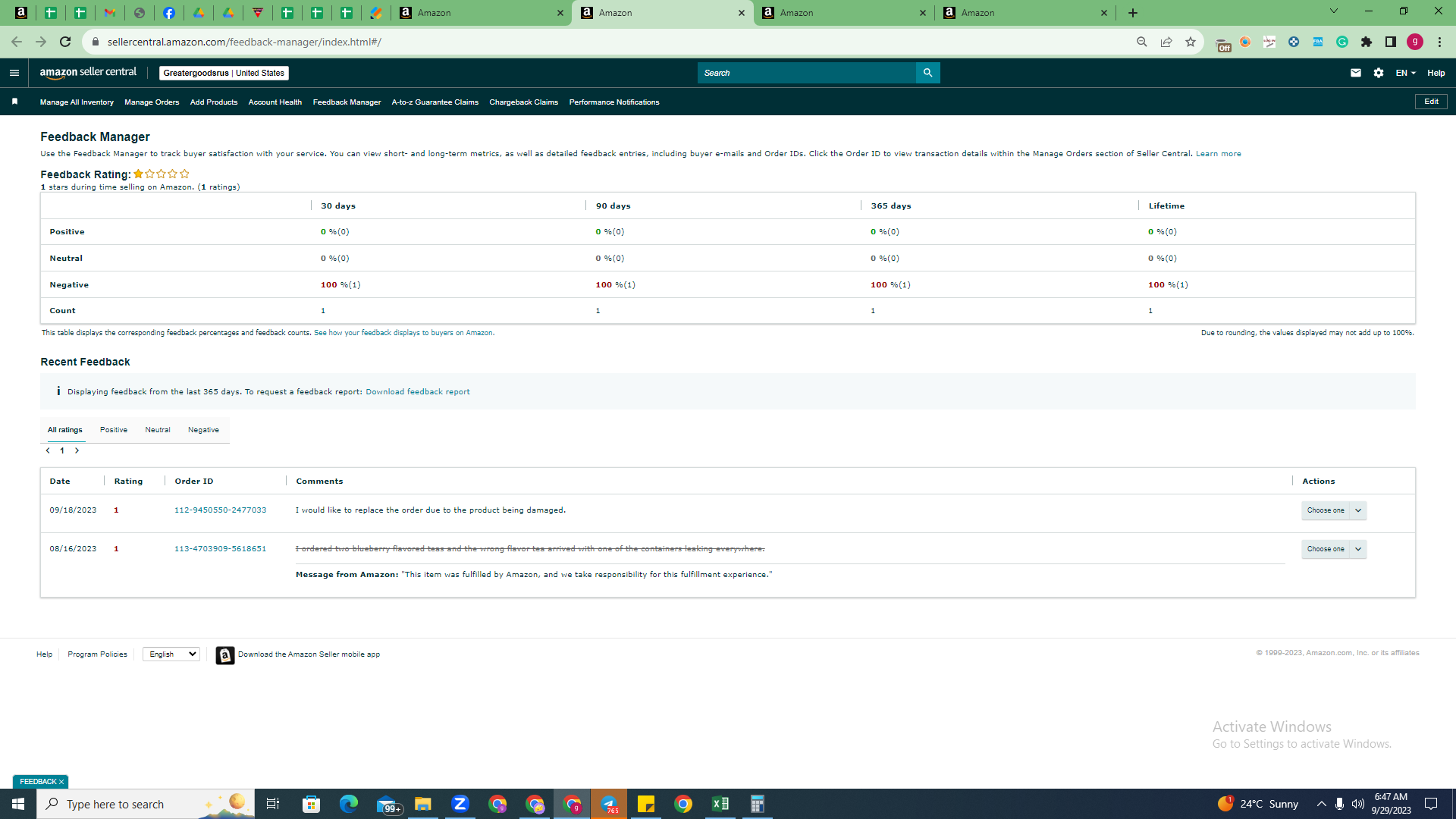Image resolution: width=1456 pixels, height=819 pixels.
Task: Click the Seller Central search field
Action: (807, 73)
